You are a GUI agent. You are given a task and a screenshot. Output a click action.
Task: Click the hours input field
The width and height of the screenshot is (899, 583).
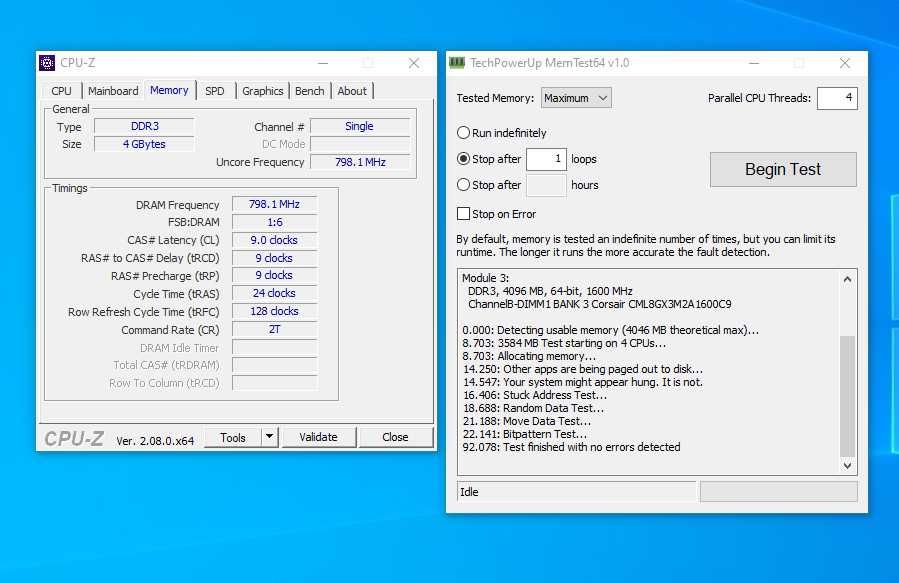pos(546,185)
